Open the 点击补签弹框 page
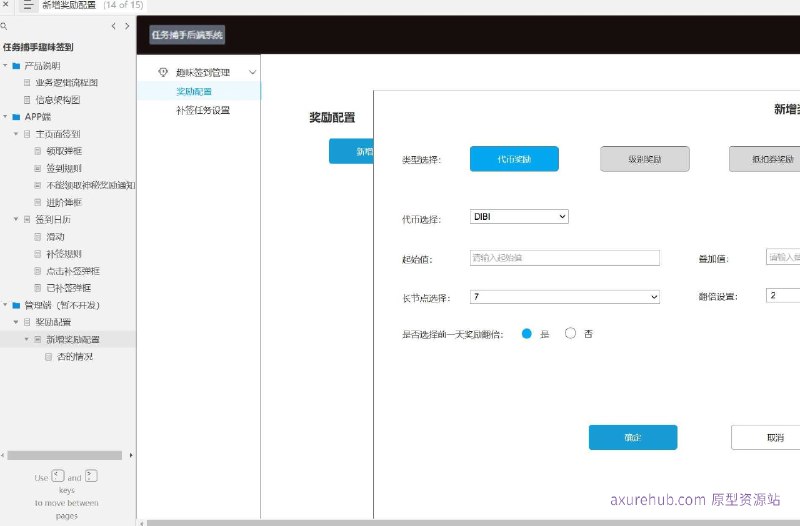Screen dimensions: 800x526 point(73,271)
